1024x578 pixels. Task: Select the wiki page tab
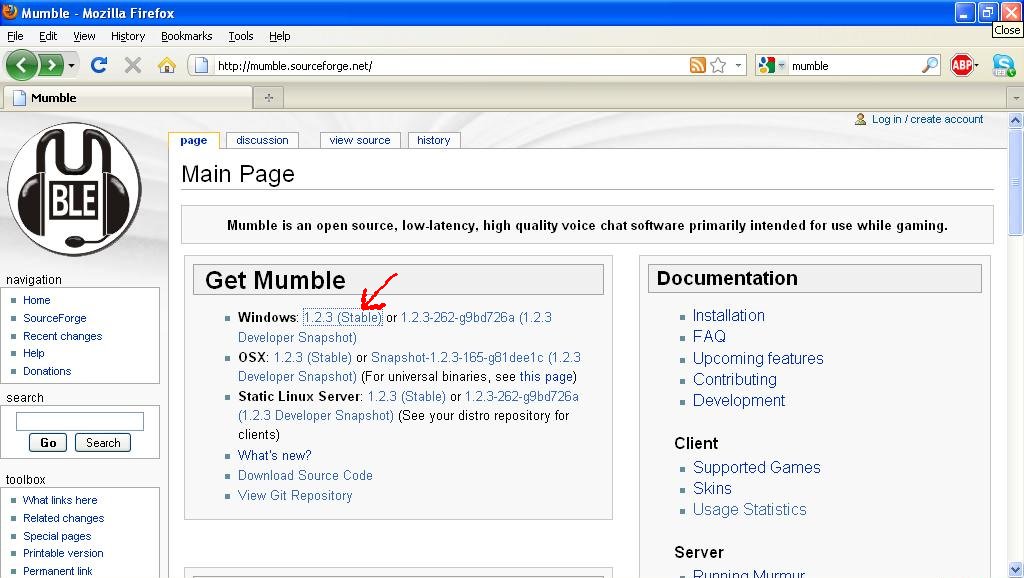193,140
